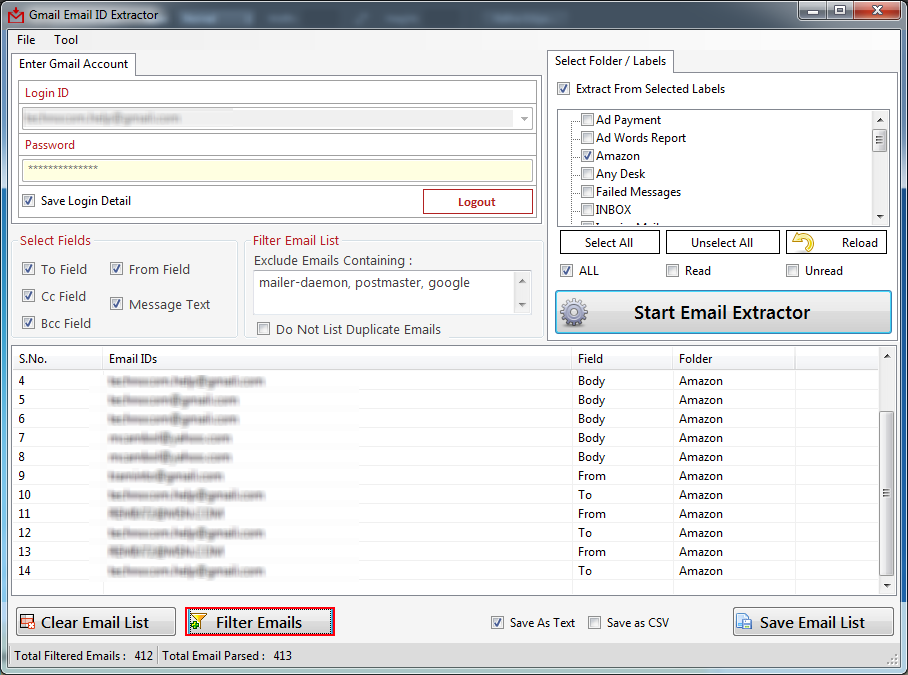Click the Clear Email List button
The image size is (908, 675).
click(96, 622)
